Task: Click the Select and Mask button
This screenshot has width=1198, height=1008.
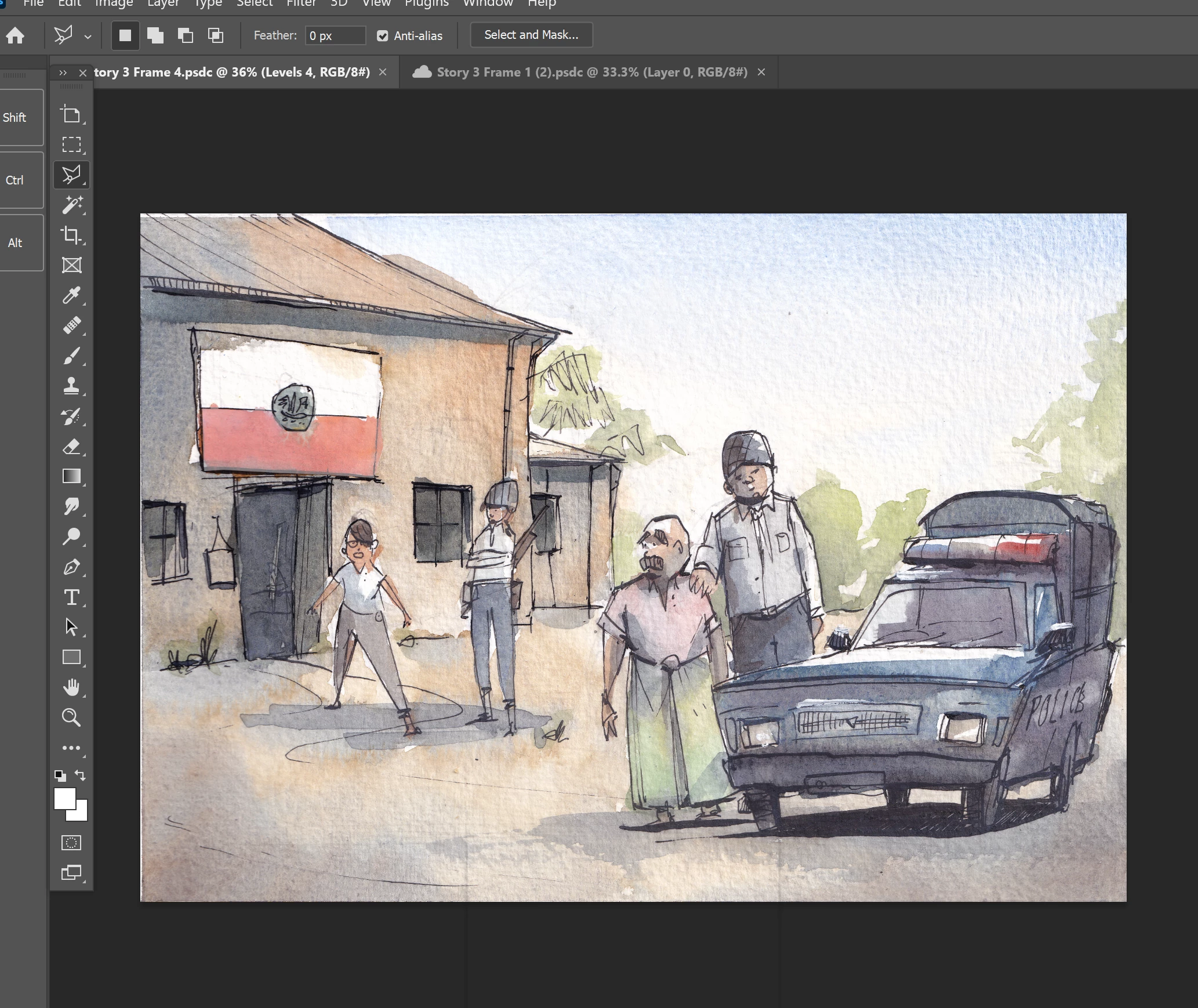Action: (531, 35)
